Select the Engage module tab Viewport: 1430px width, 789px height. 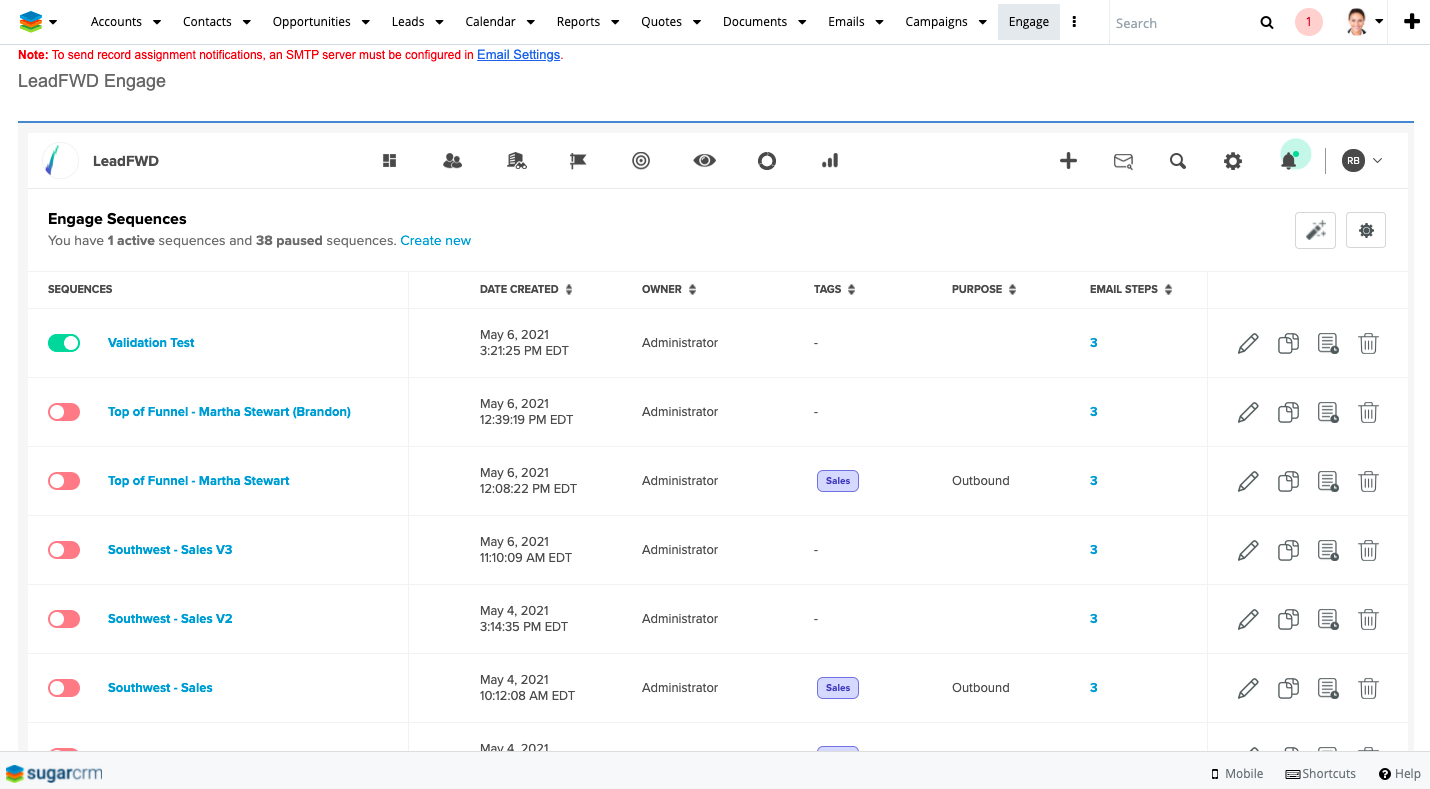click(1029, 22)
